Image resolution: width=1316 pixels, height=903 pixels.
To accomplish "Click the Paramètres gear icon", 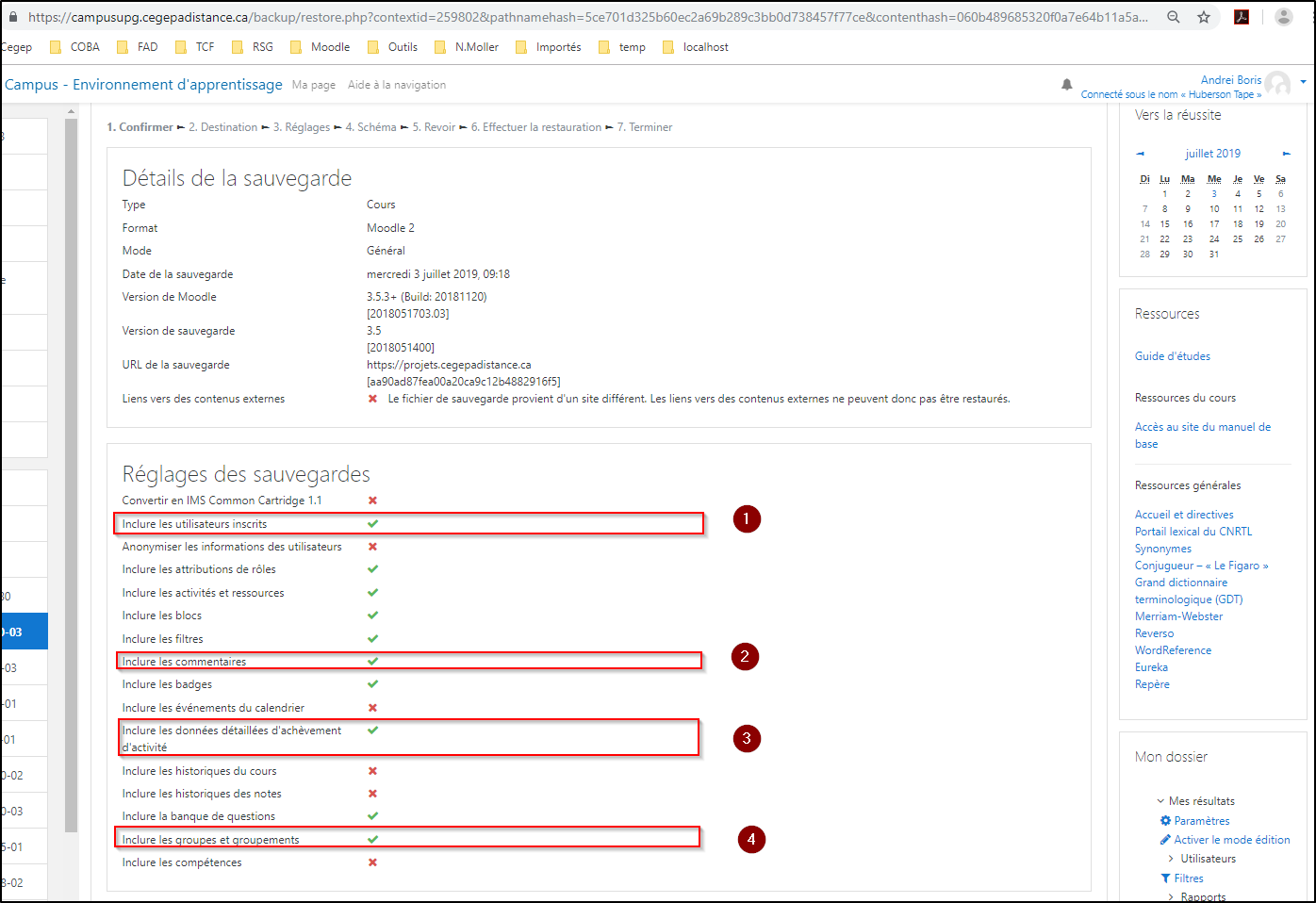I will (x=1165, y=821).
